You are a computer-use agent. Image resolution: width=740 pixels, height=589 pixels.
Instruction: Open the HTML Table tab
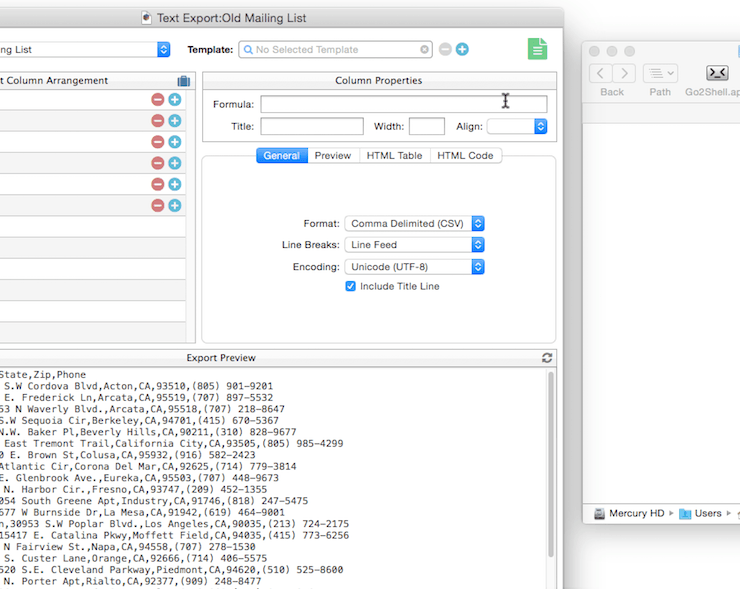[x=394, y=155]
